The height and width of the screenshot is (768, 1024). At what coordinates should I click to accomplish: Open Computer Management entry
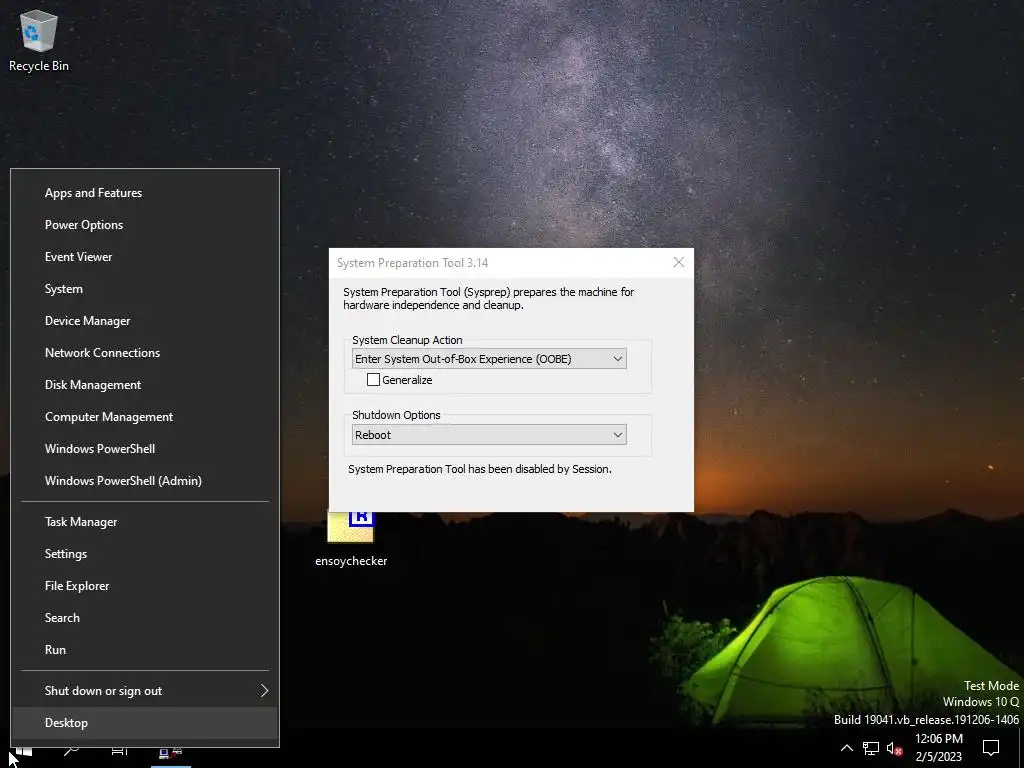point(145,417)
